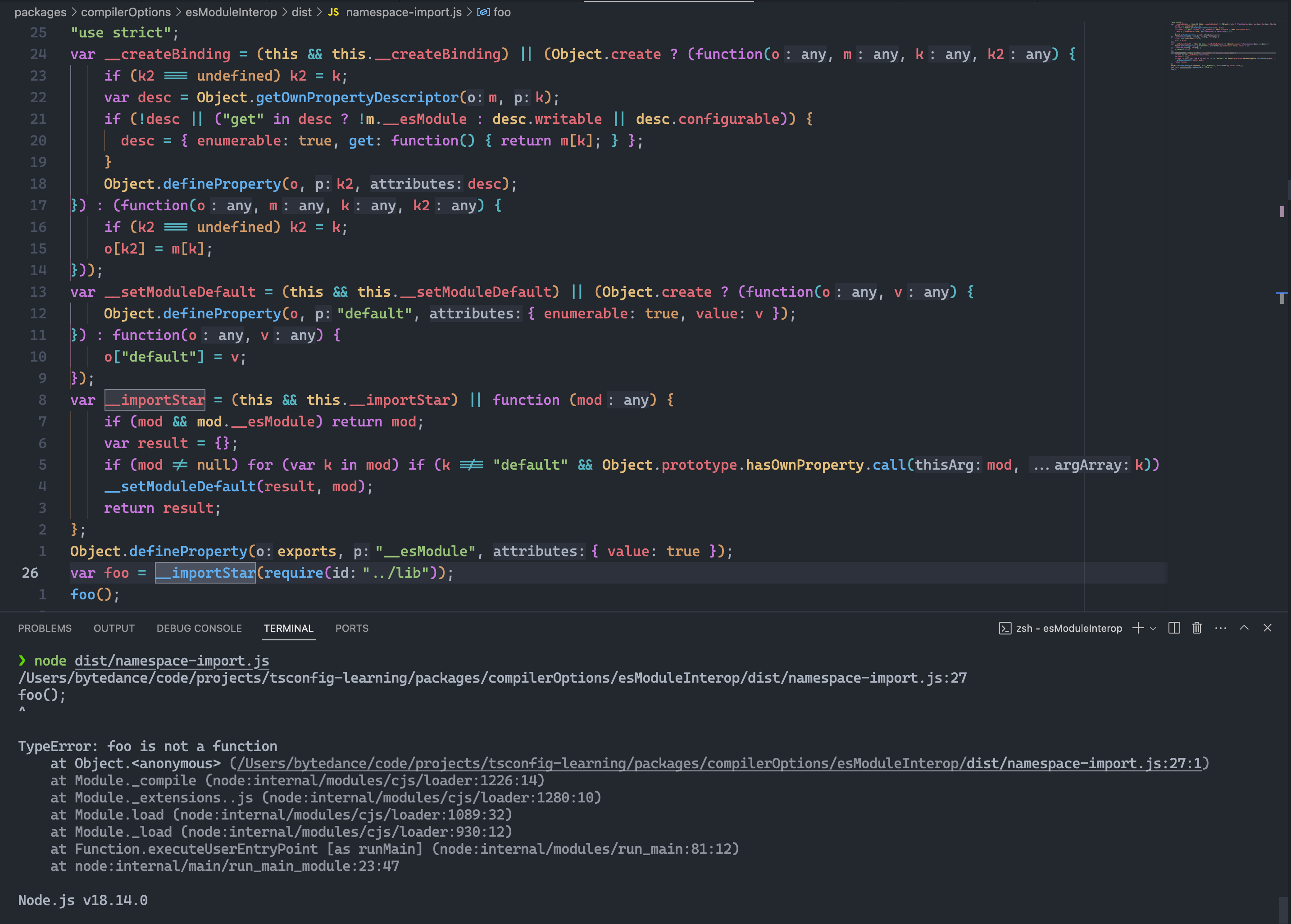Click 'return result;' statement
This screenshot has width=1291, height=924.
[x=162, y=508]
